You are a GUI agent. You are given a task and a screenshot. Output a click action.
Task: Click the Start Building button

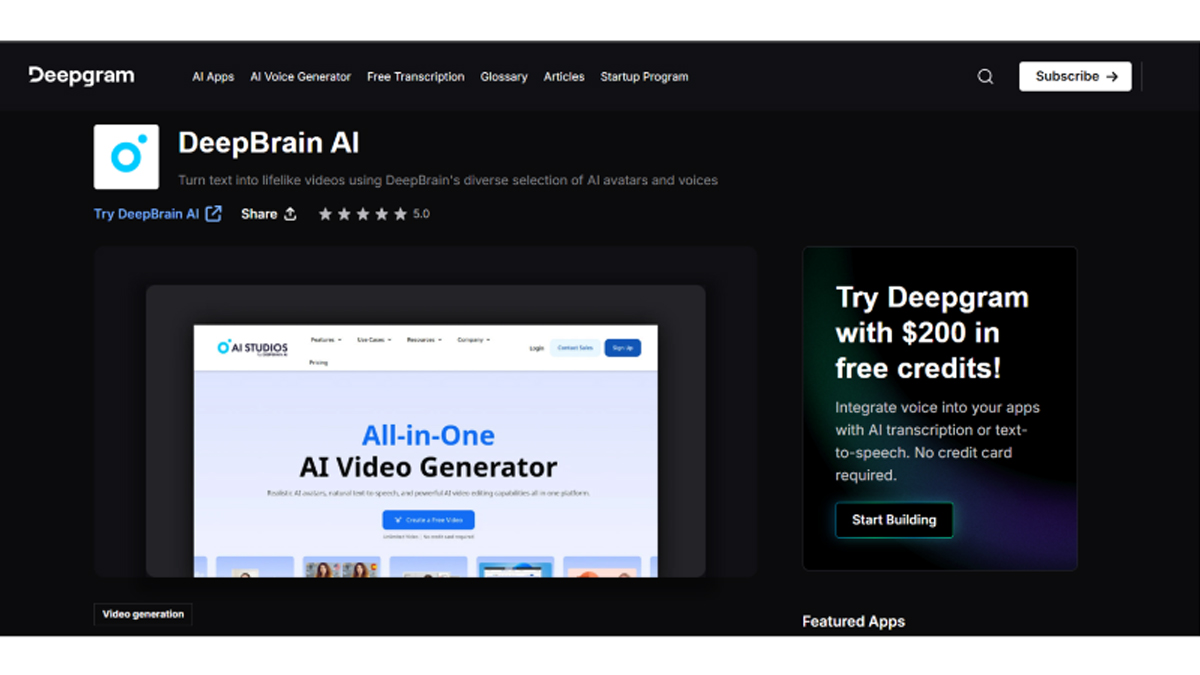coord(894,520)
